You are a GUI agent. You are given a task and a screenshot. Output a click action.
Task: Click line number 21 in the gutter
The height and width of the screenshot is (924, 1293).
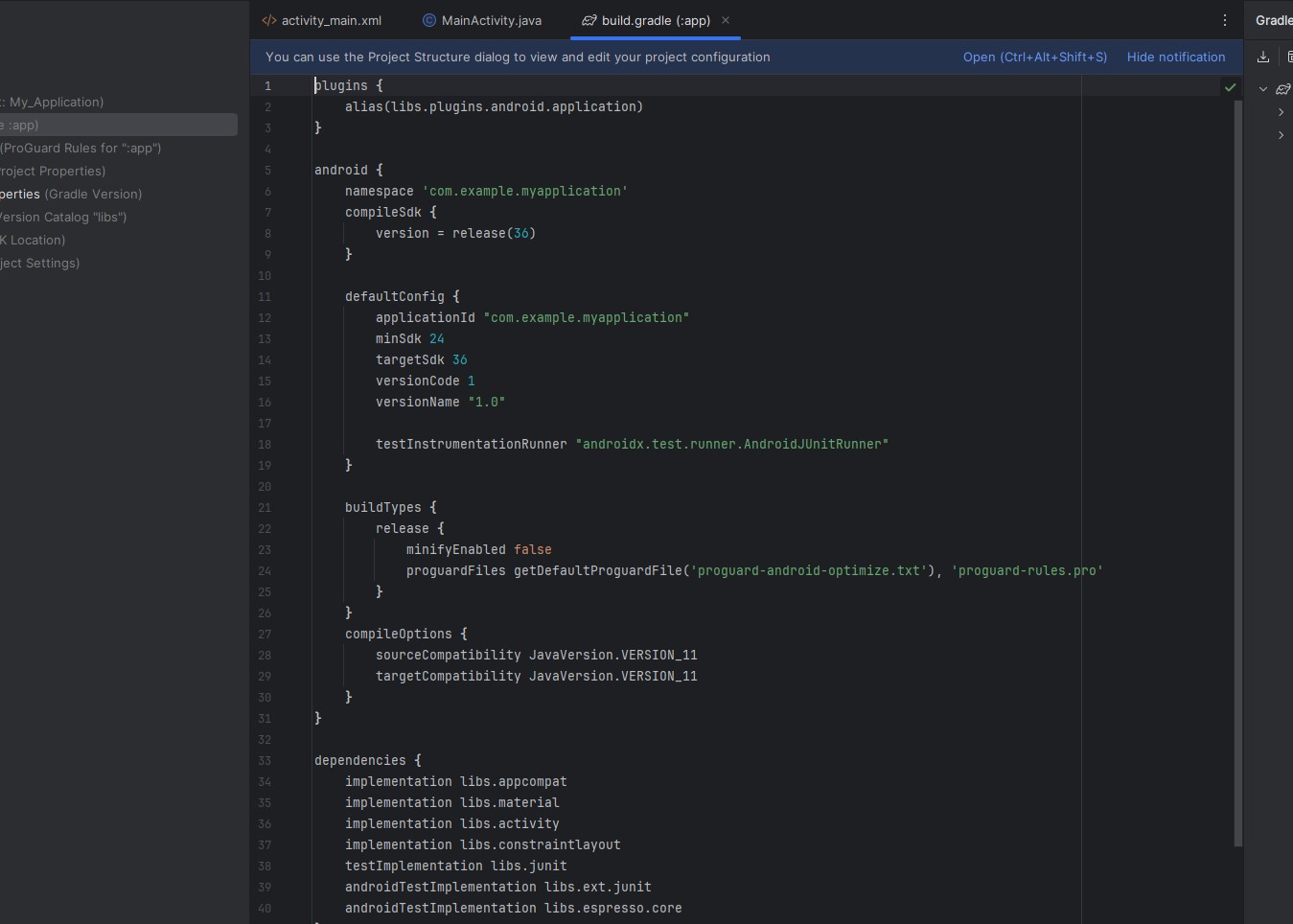click(265, 508)
